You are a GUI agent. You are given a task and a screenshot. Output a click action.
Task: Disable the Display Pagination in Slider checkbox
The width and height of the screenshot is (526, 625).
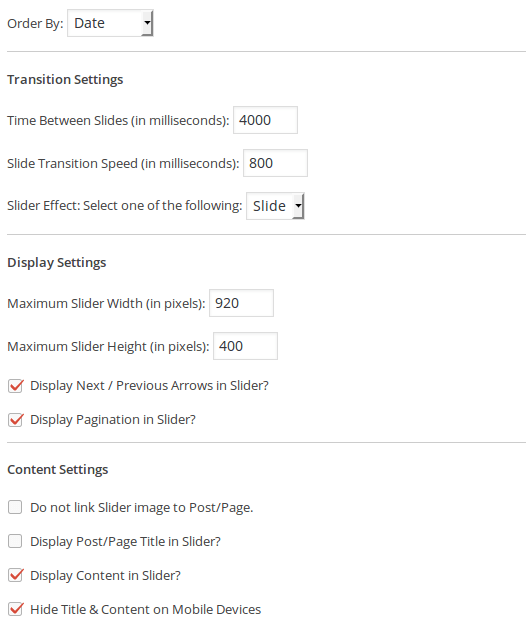[16, 420]
